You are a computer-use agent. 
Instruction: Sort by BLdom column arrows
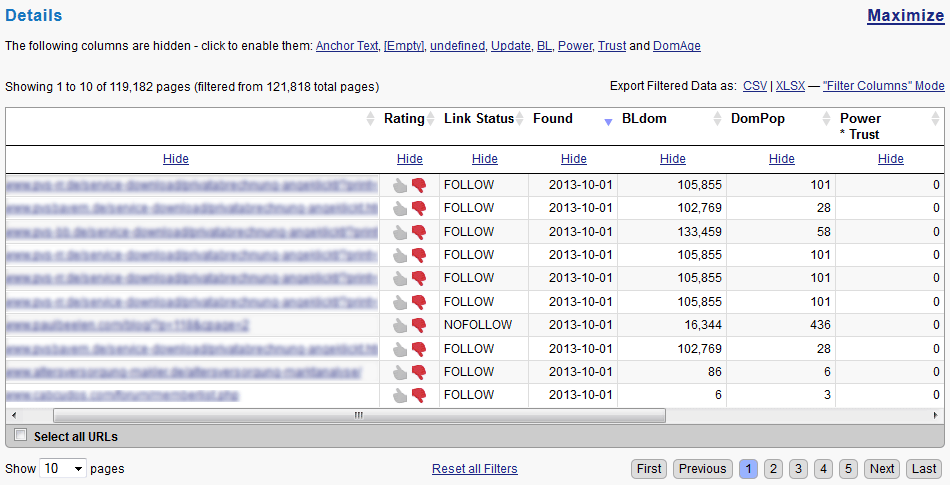point(717,119)
